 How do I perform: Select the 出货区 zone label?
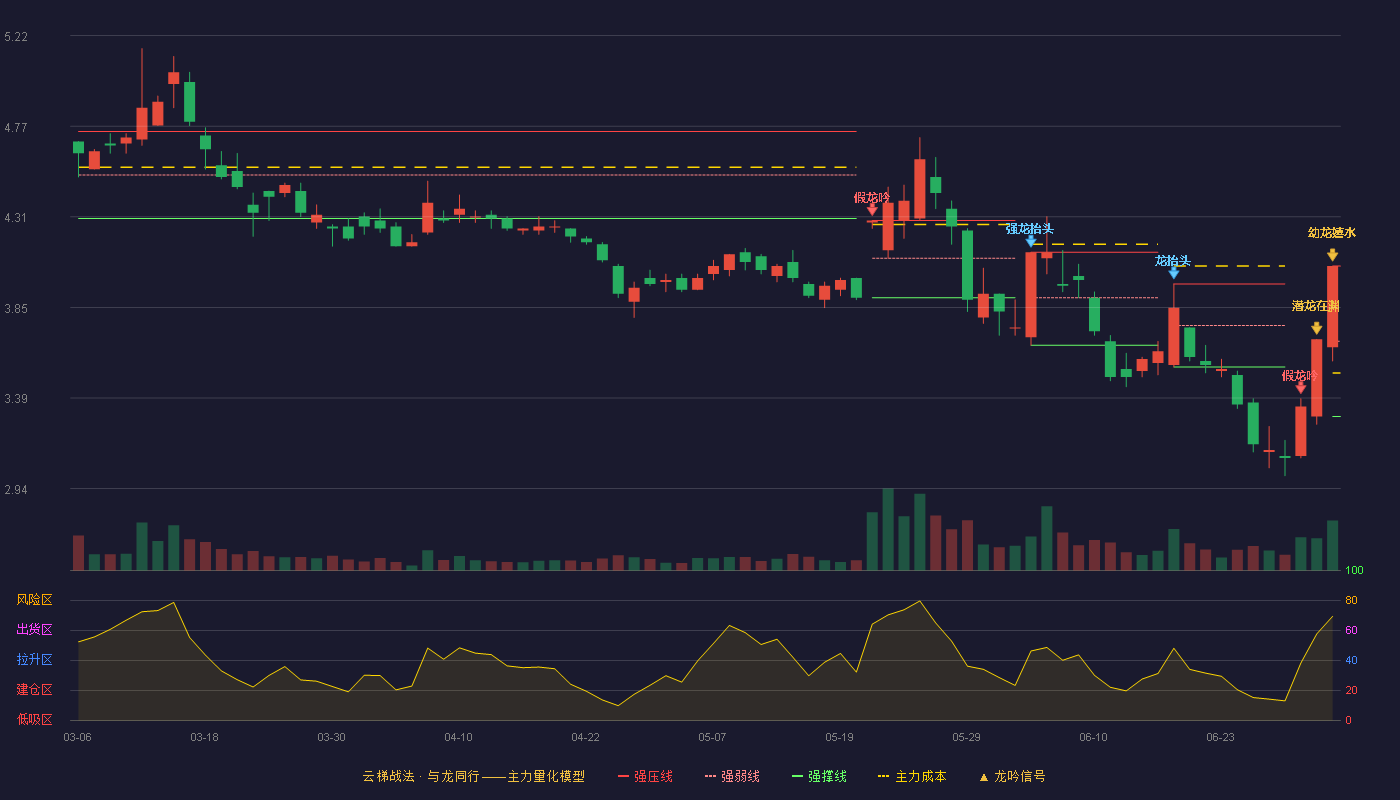(x=34, y=630)
